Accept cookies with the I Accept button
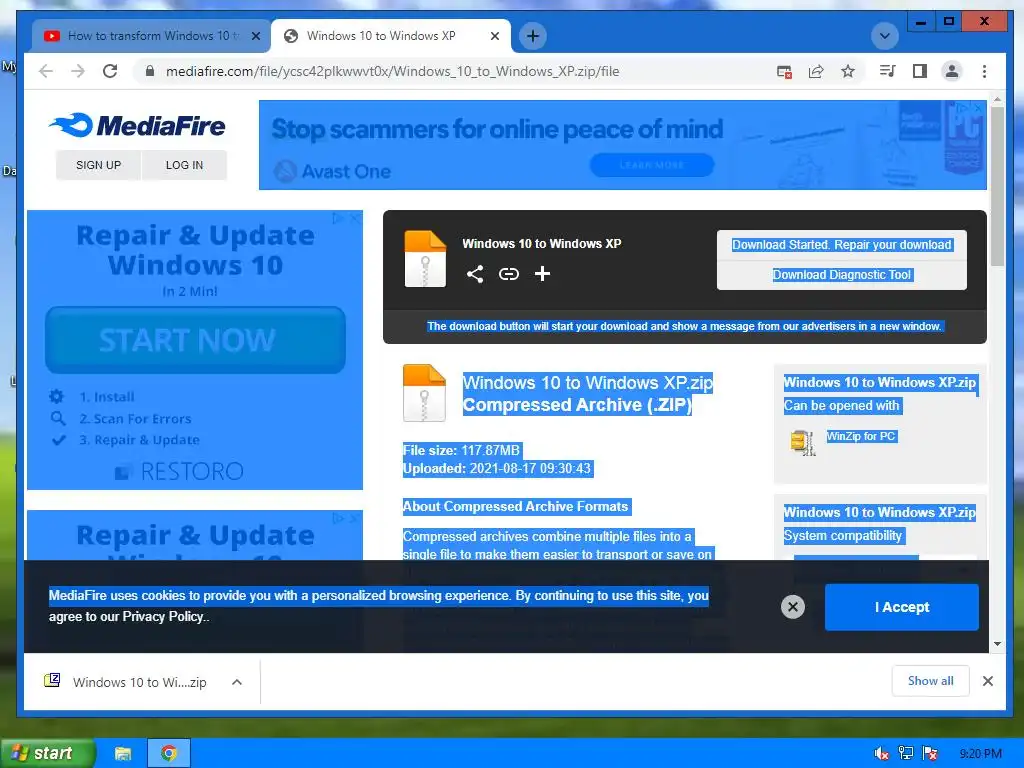The width and height of the screenshot is (1024, 768). click(x=901, y=607)
